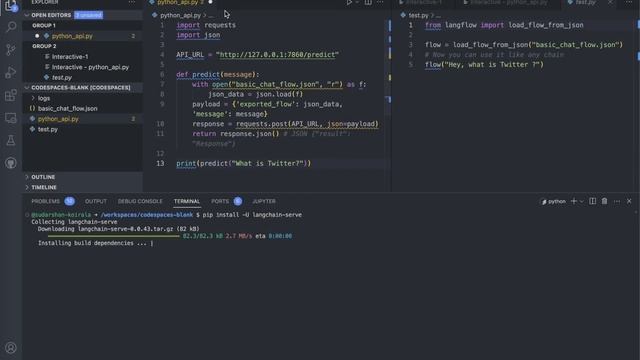Close the bottom panel

(629, 201)
